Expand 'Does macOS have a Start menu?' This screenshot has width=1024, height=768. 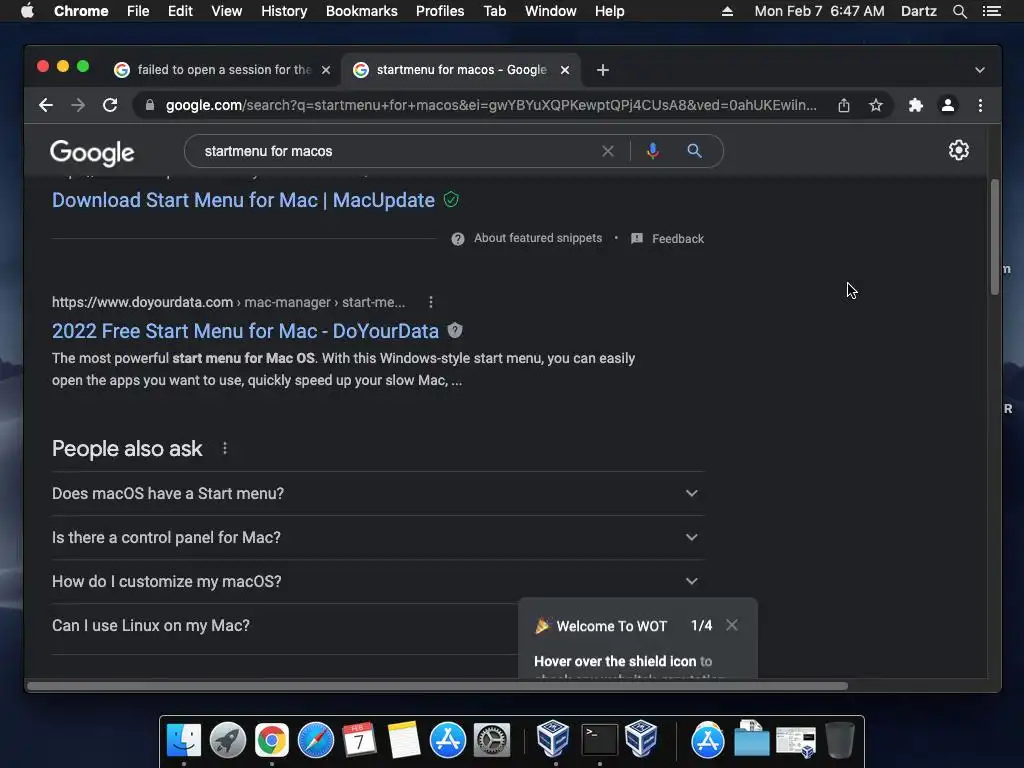pyautogui.click(x=377, y=494)
